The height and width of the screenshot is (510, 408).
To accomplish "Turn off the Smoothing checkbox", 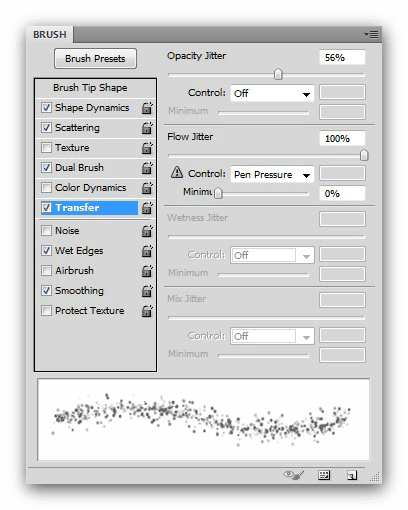I will [x=46, y=291].
